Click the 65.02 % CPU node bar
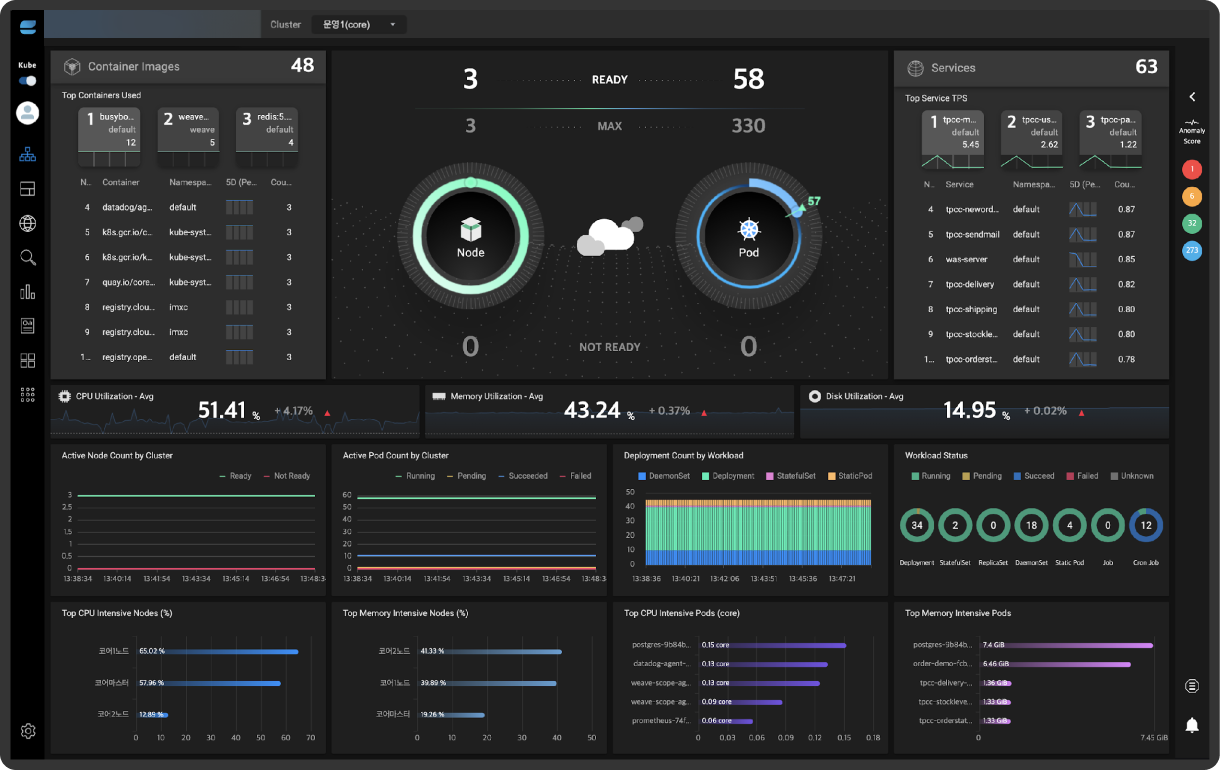The image size is (1220, 770). (218, 651)
